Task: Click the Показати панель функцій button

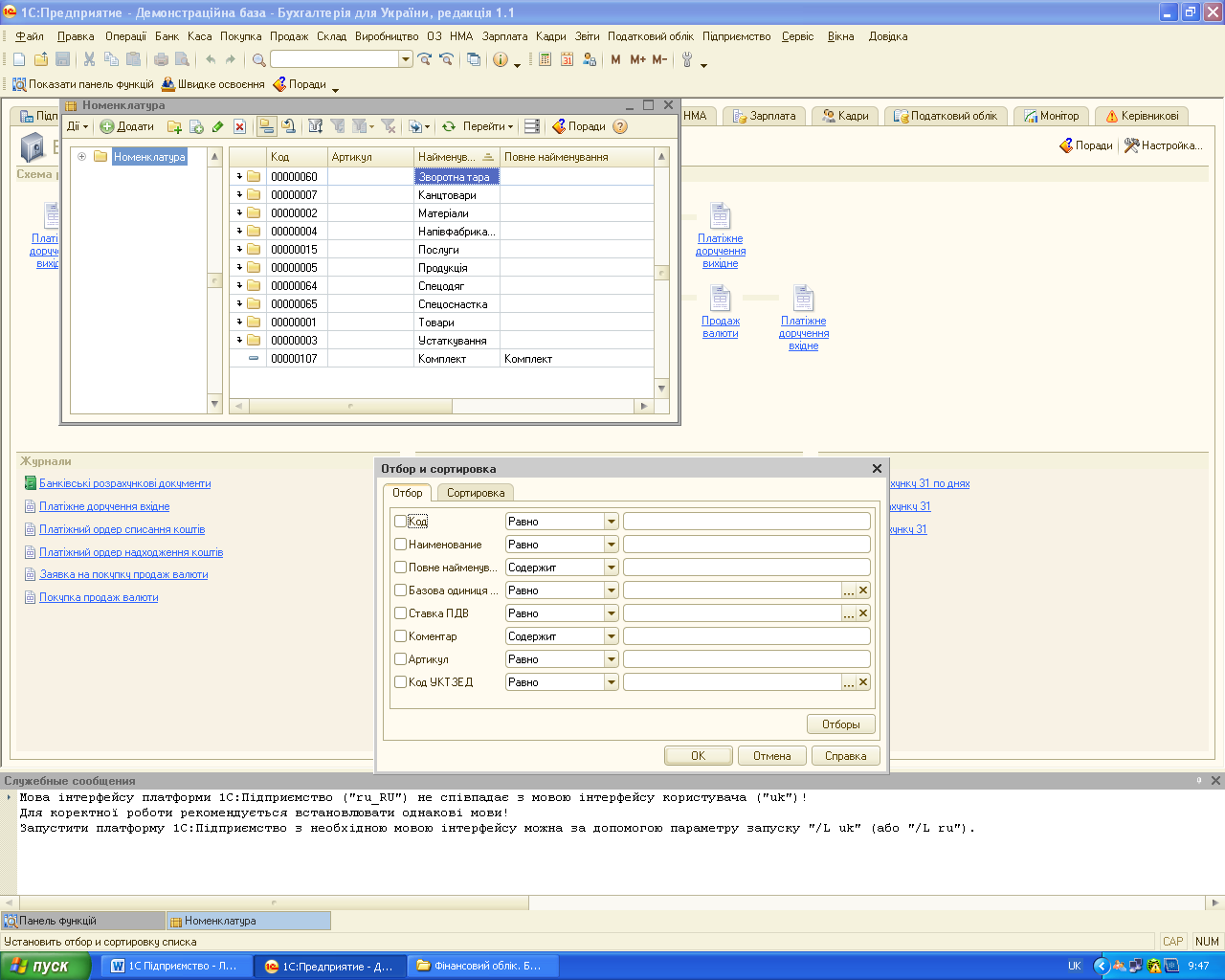Action: click(x=82, y=84)
